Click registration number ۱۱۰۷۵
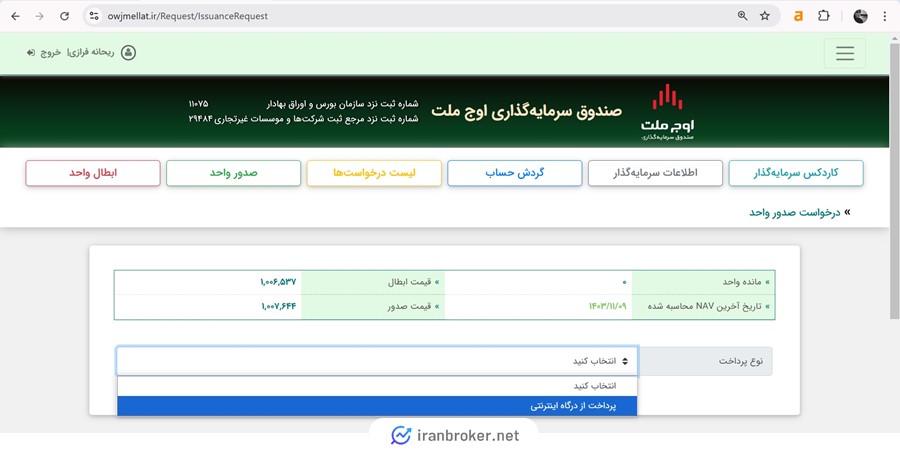Viewport: 900px width, 470px height. point(199,104)
